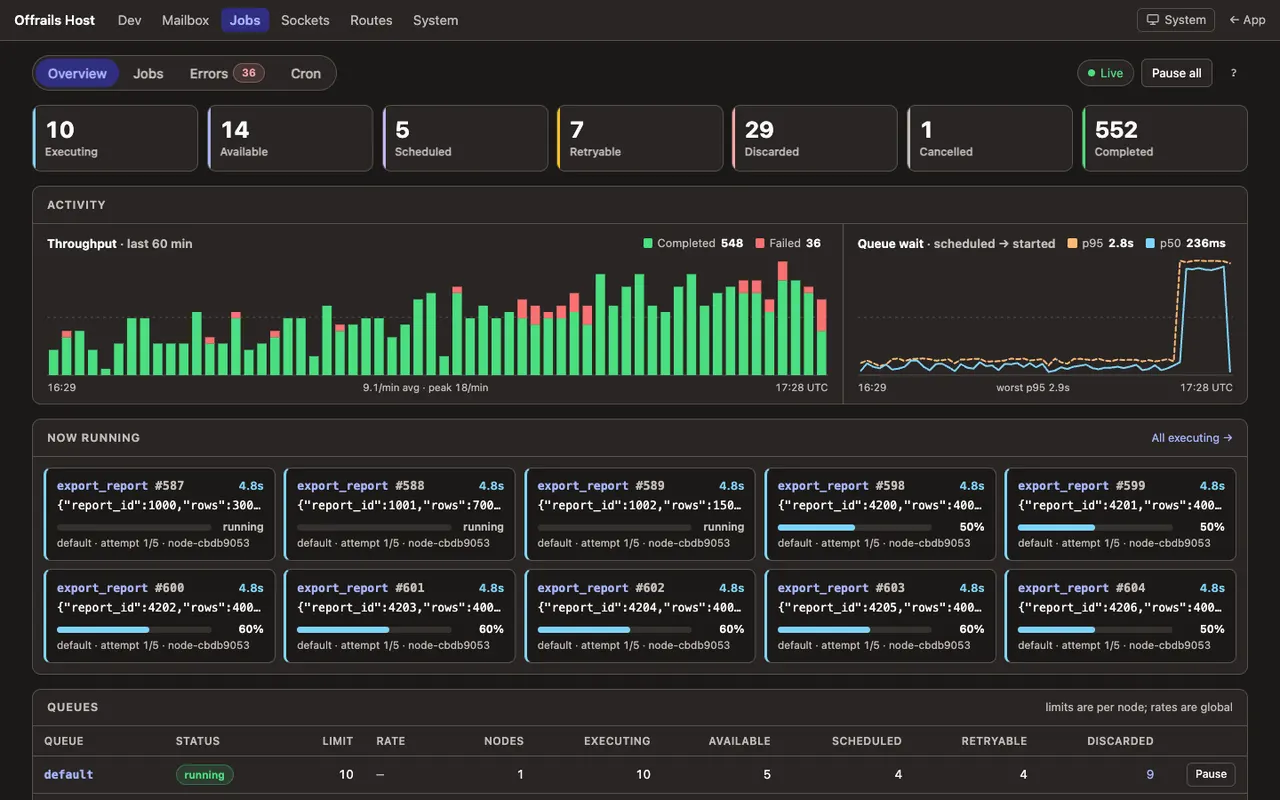The image size is (1280, 800).
Task: Open the System navigation item
Action: 436,20
